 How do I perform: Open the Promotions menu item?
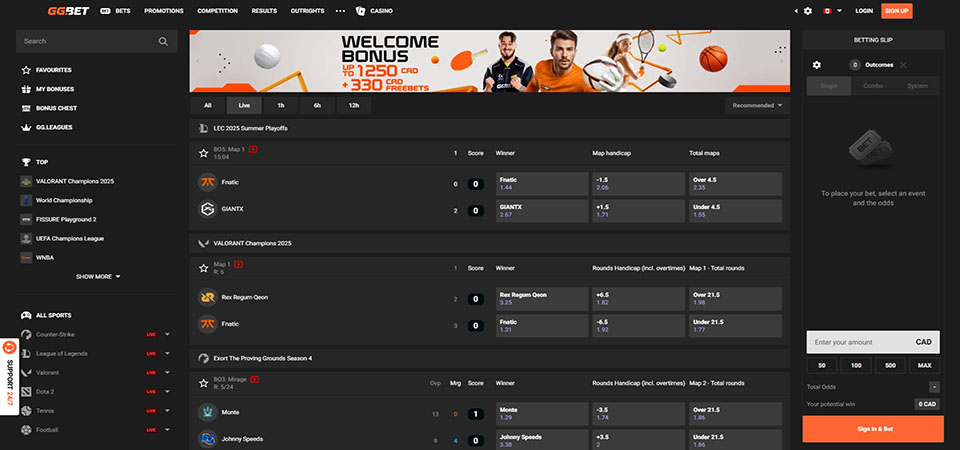pos(163,11)
